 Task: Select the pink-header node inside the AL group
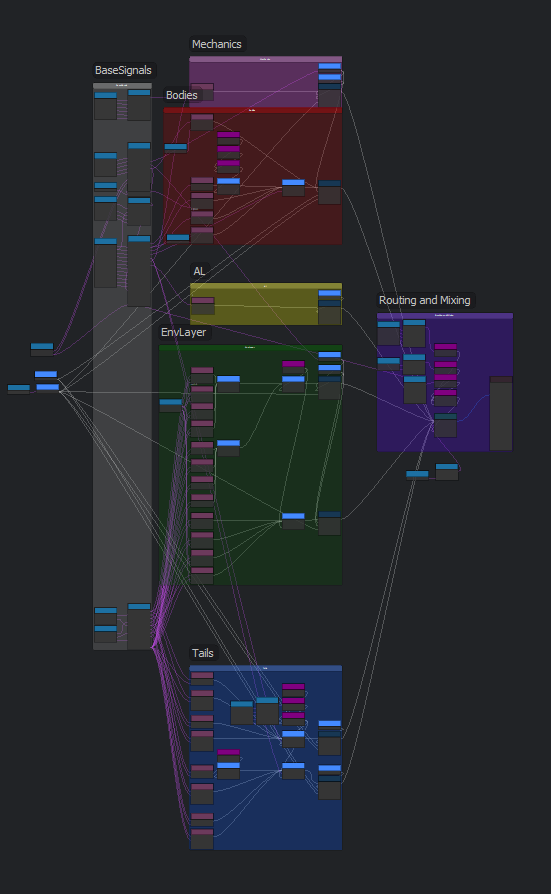(x=202, y=306)
